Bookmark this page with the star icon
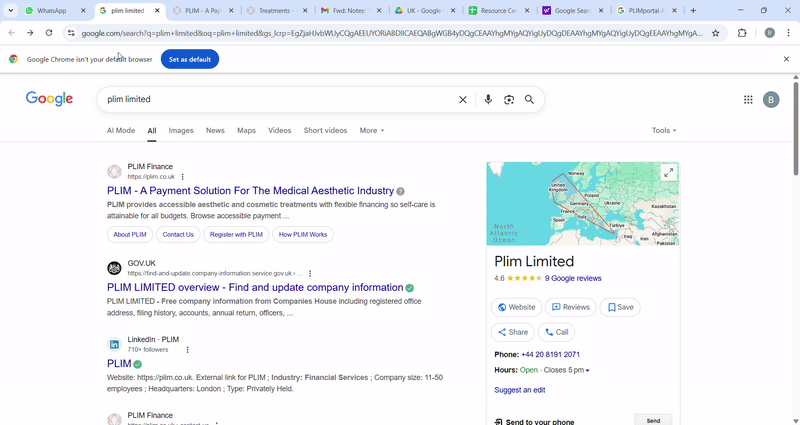800x425 pixels. click(x=715, y=33)
